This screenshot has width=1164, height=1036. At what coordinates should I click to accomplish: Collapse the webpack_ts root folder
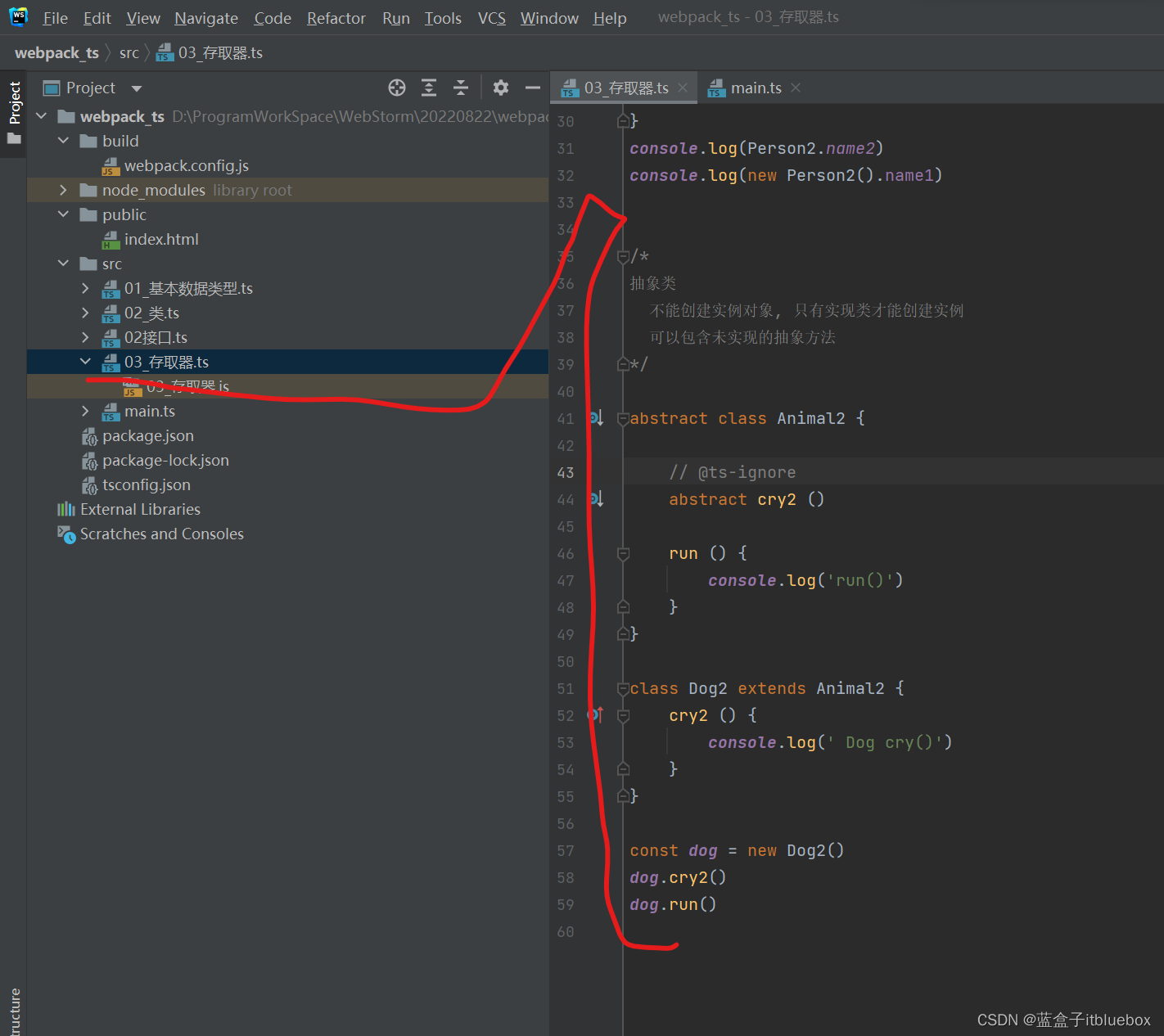[x=42, y=116]
